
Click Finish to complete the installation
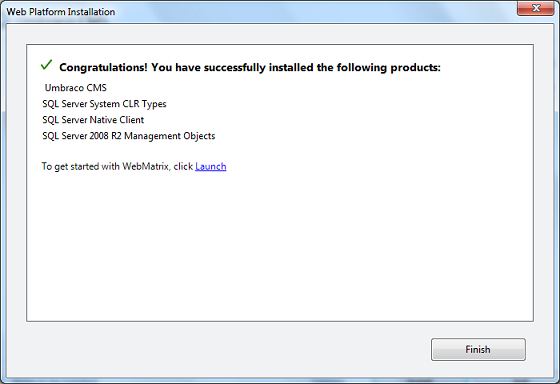tap(478, 349)
